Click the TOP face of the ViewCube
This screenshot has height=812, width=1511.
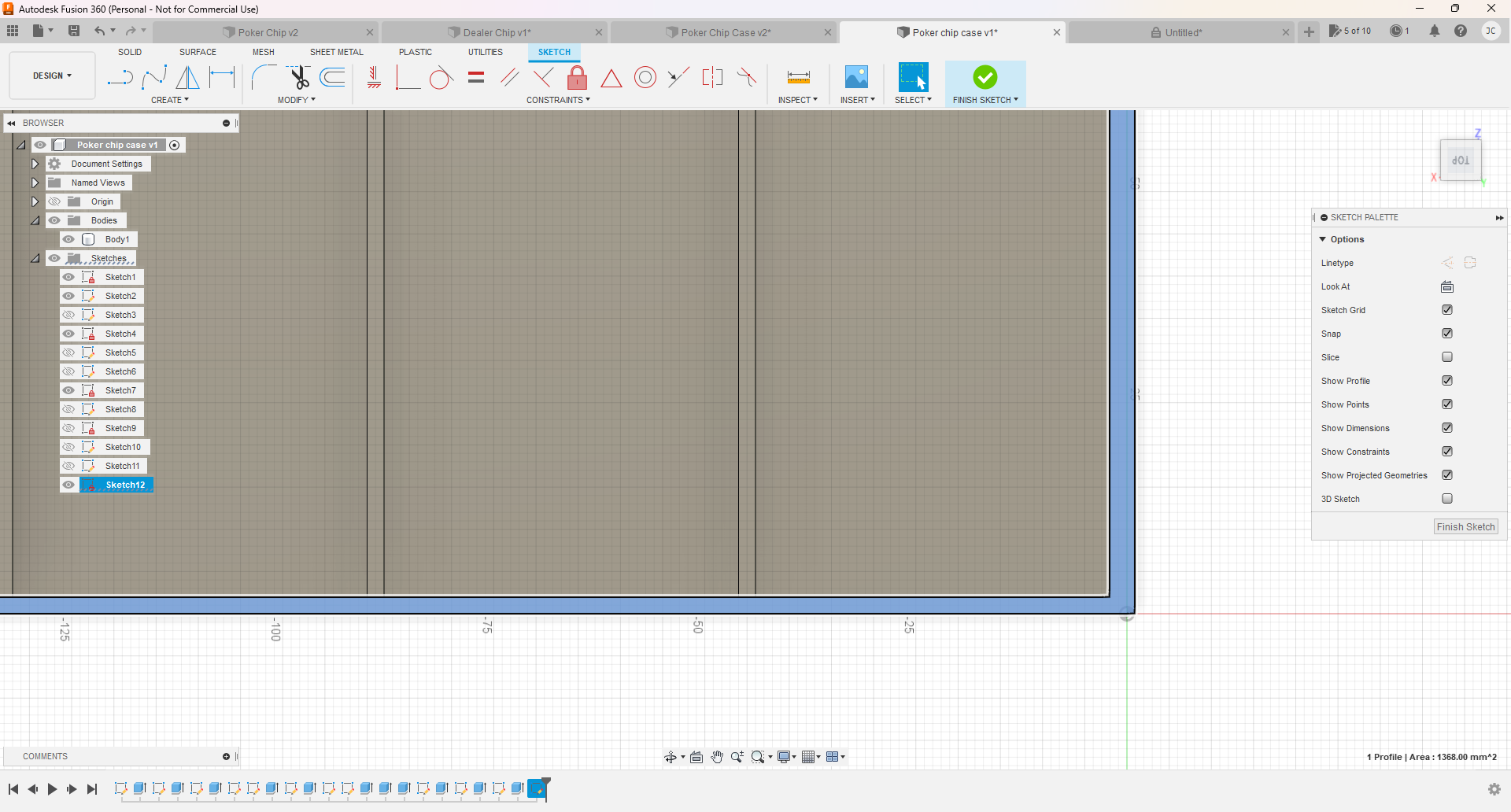1461,160
